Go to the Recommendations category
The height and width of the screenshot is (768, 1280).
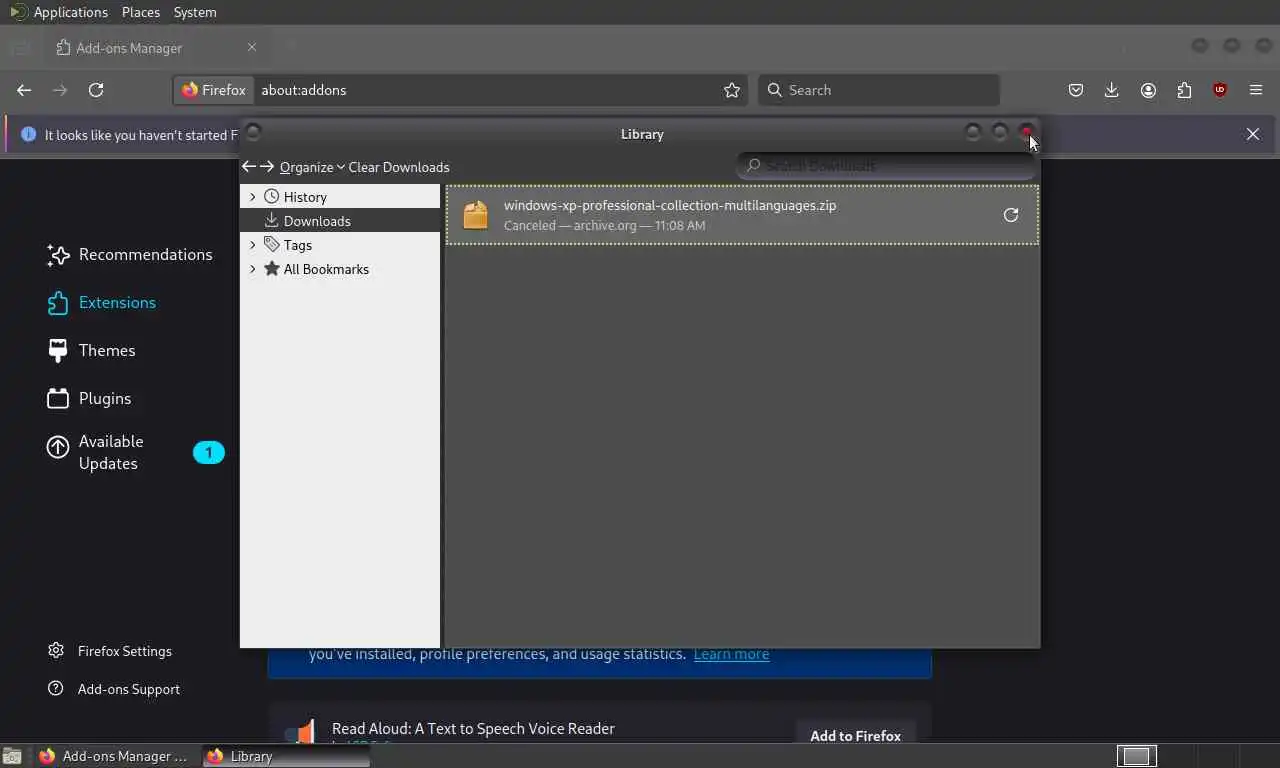(130, 254)
